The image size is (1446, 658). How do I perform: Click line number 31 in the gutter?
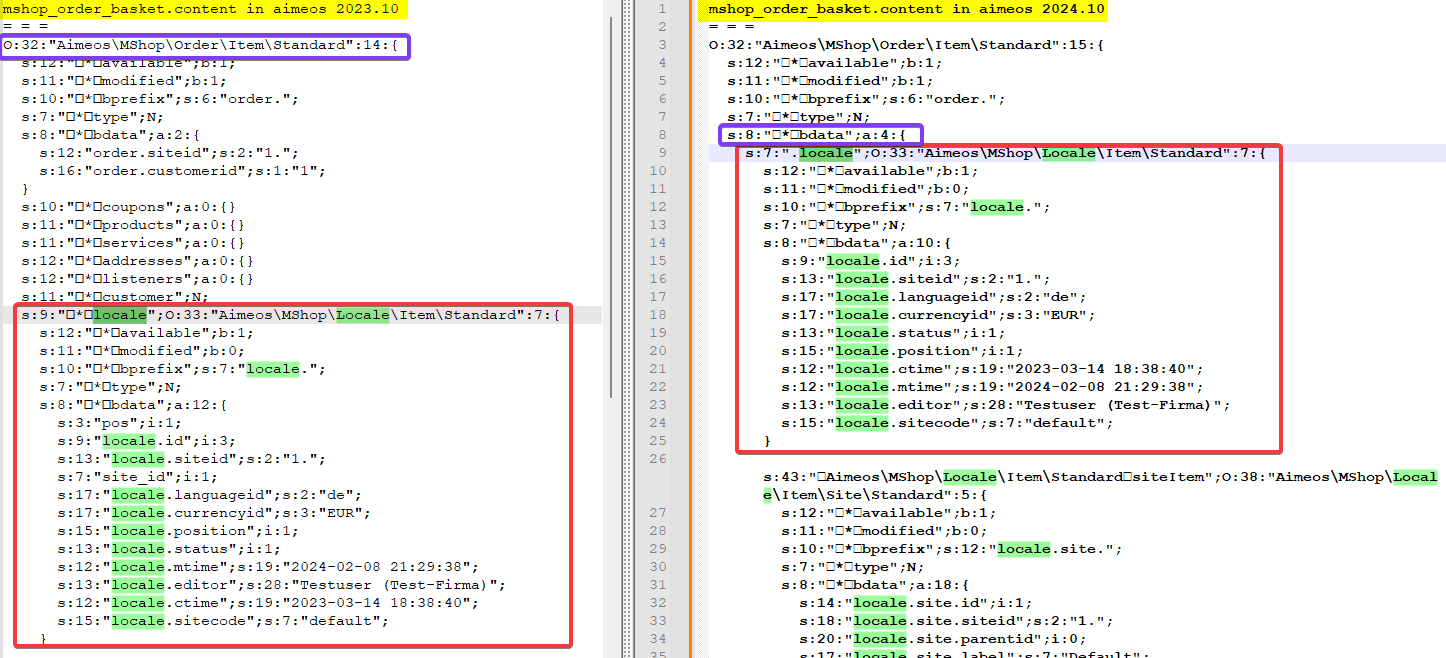point(657,585)
